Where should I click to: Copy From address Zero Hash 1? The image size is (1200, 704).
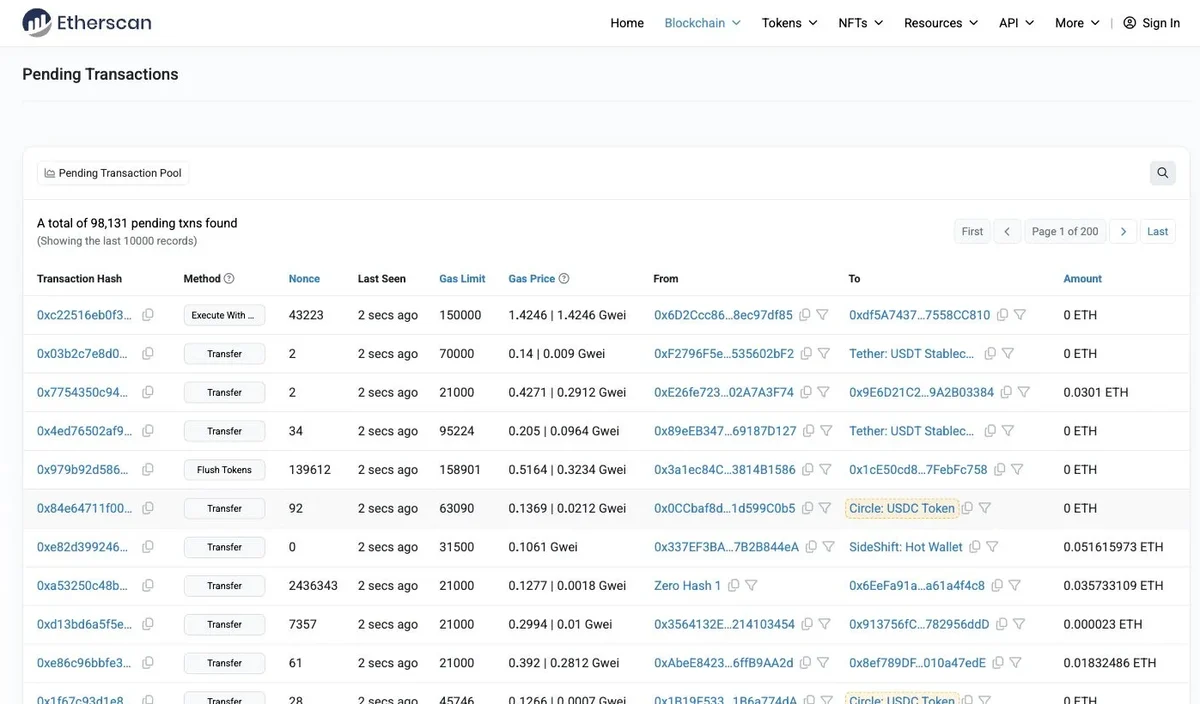point(734,586)
